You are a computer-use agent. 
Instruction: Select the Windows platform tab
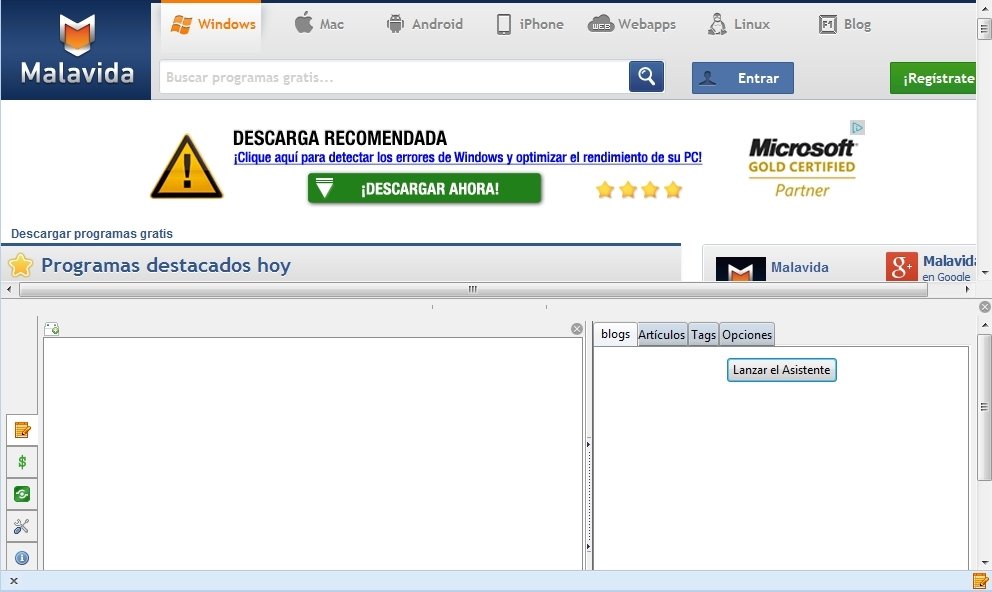point(213,24)
